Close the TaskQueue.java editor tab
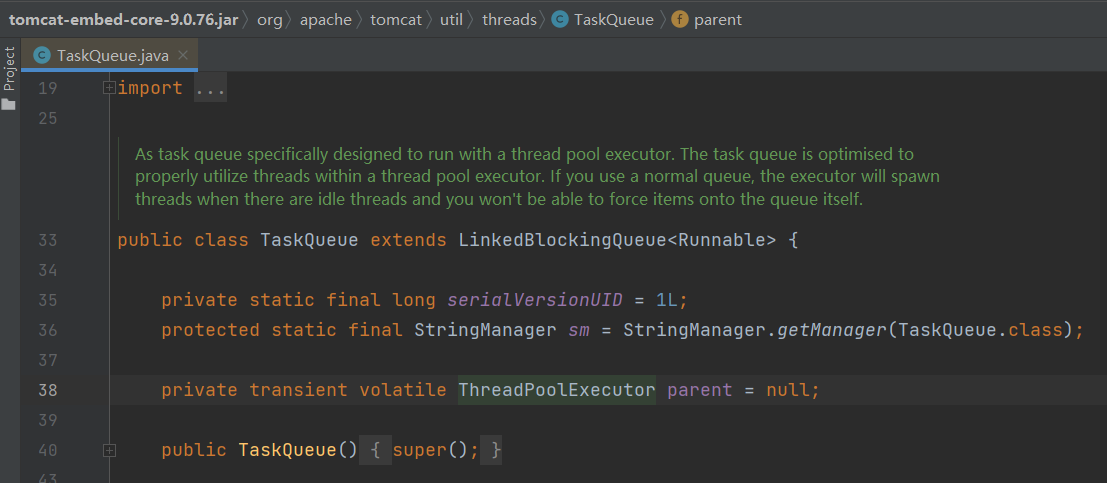Screen dimensions: 1107x483 [x=182, y=56]
